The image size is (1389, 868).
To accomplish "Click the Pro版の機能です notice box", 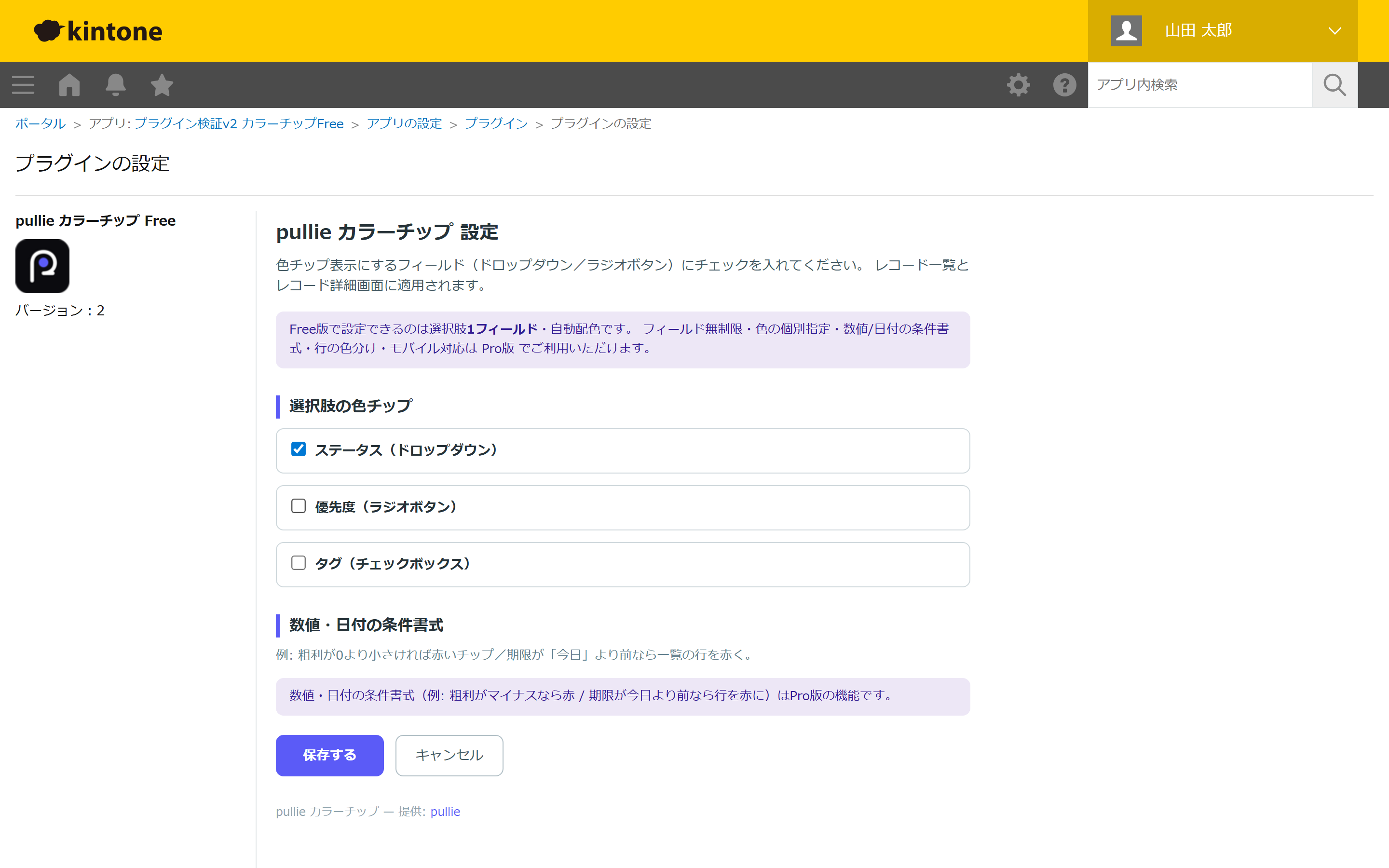I will pos(623,696).
